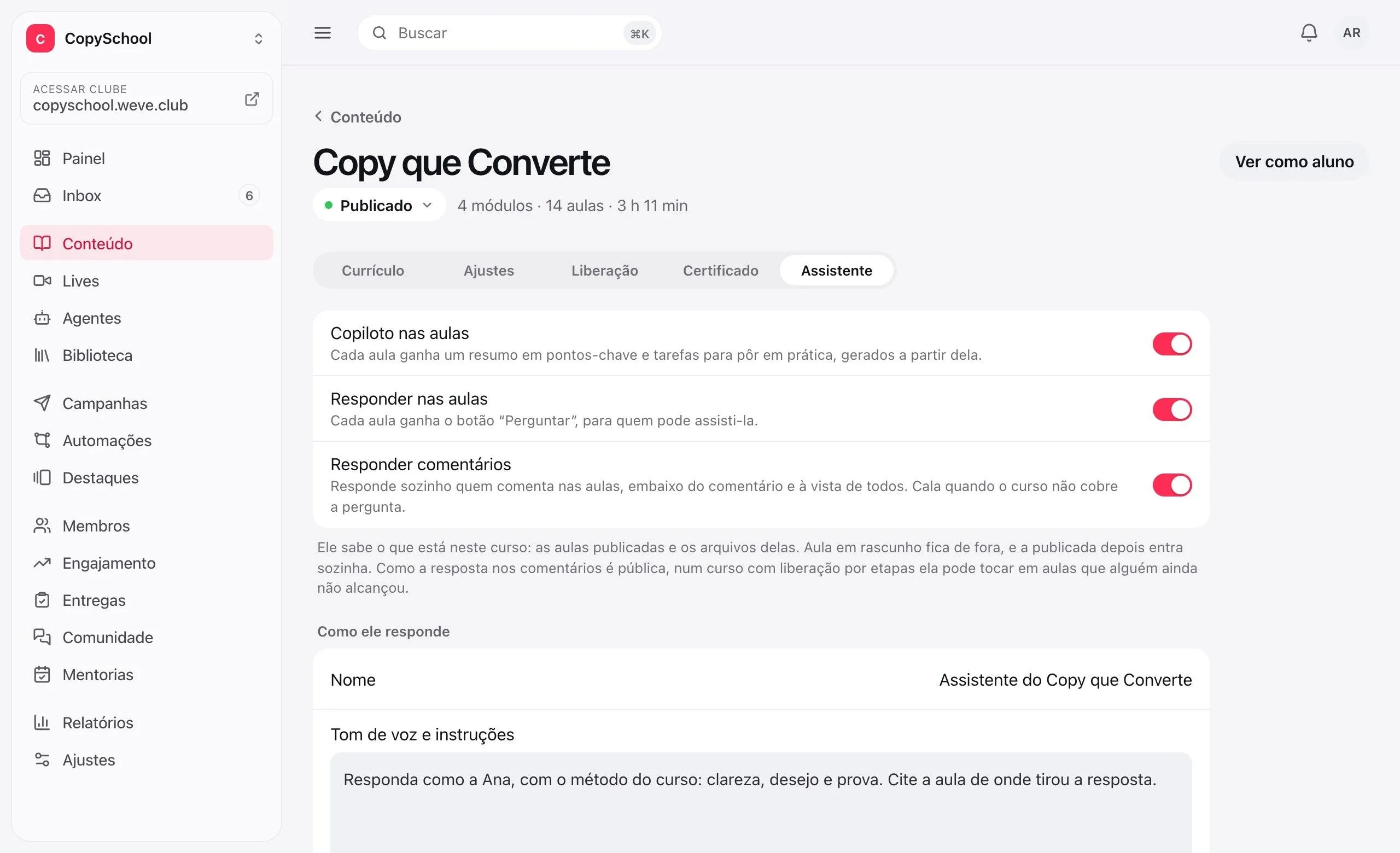
Task: Open Campanhas paper plane icon
Action: (42, 403)
